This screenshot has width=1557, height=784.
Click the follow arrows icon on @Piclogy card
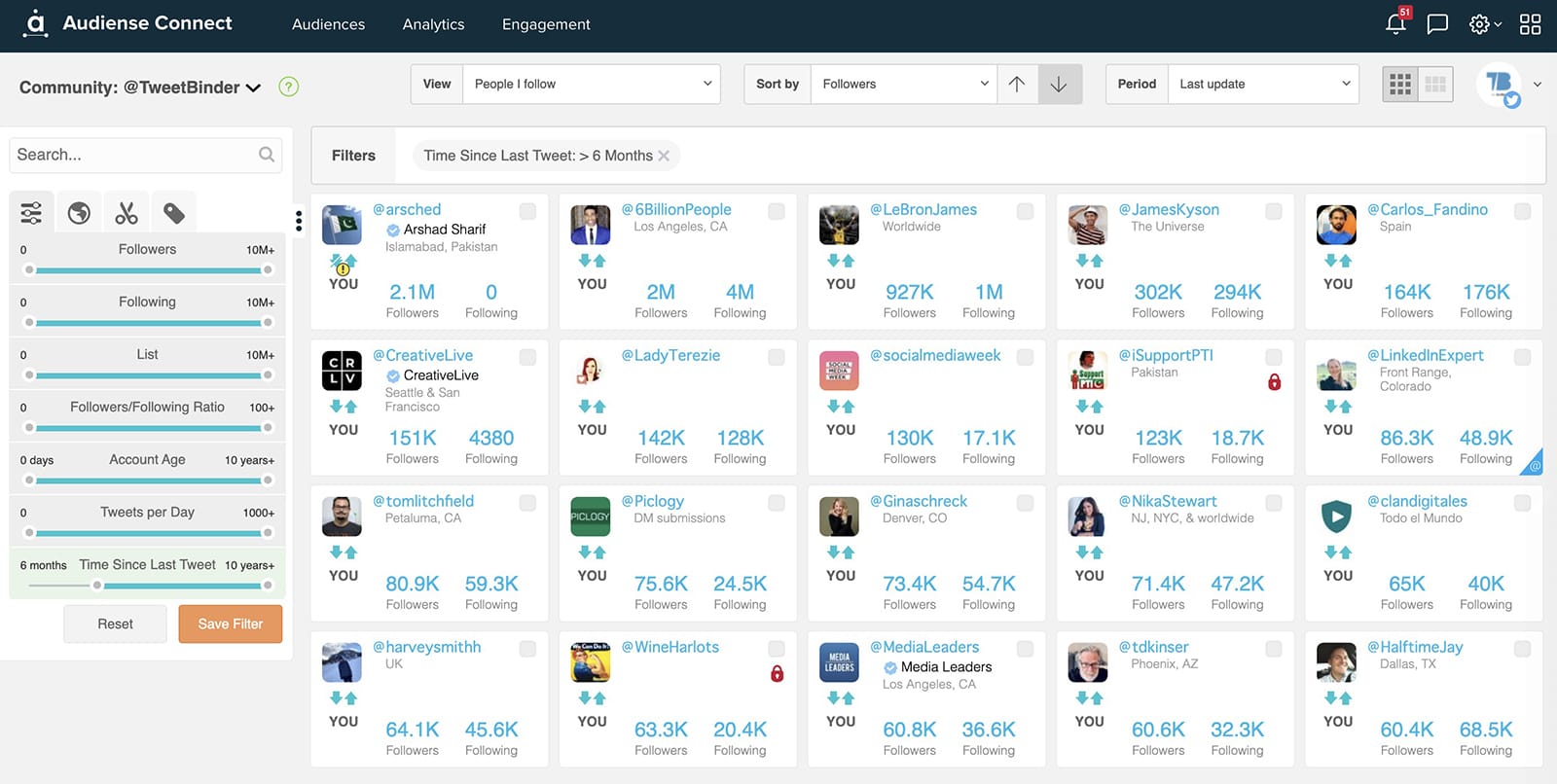[x=592, y=552]
